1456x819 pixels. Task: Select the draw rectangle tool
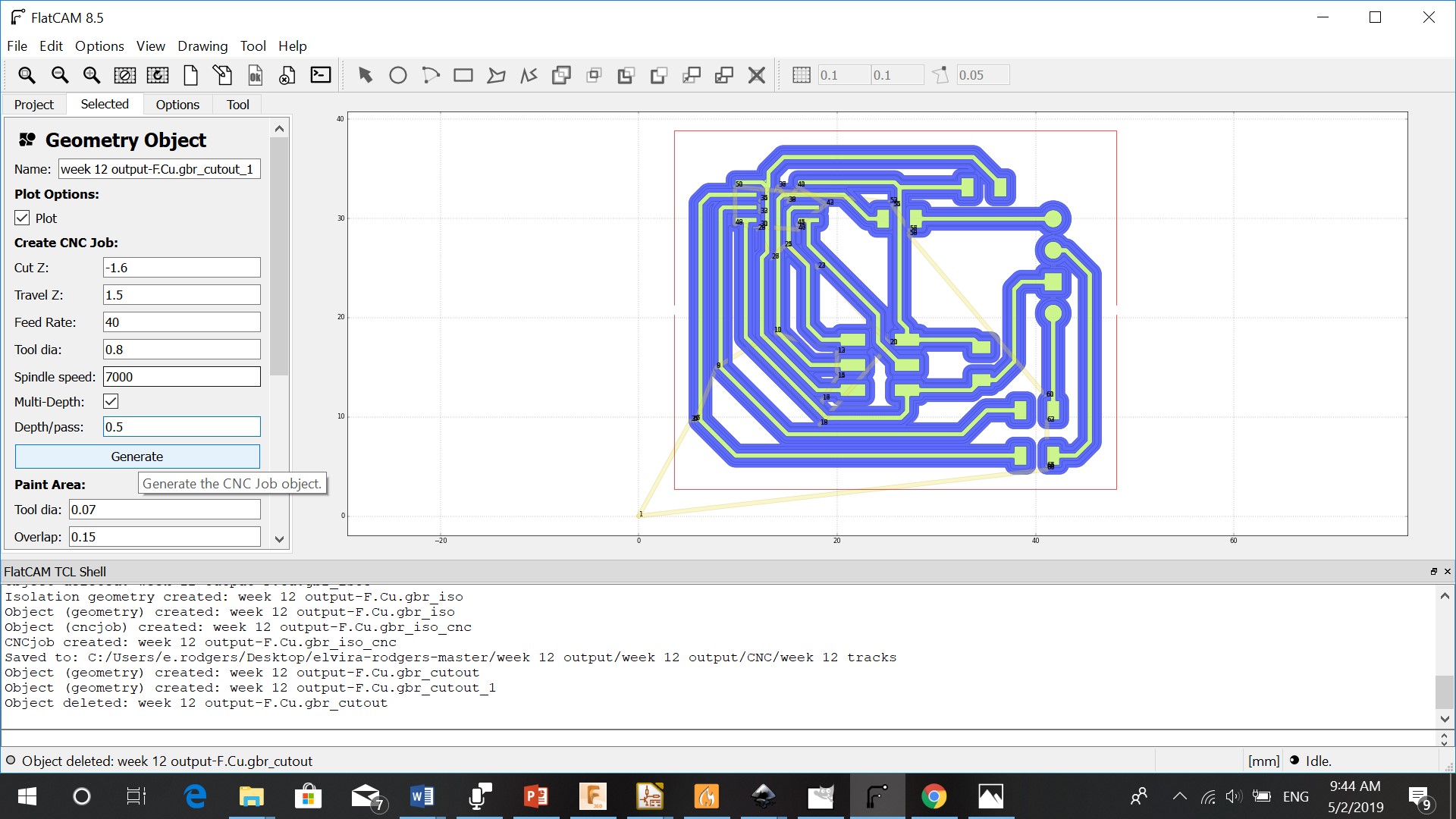click(x=463, y=75)
